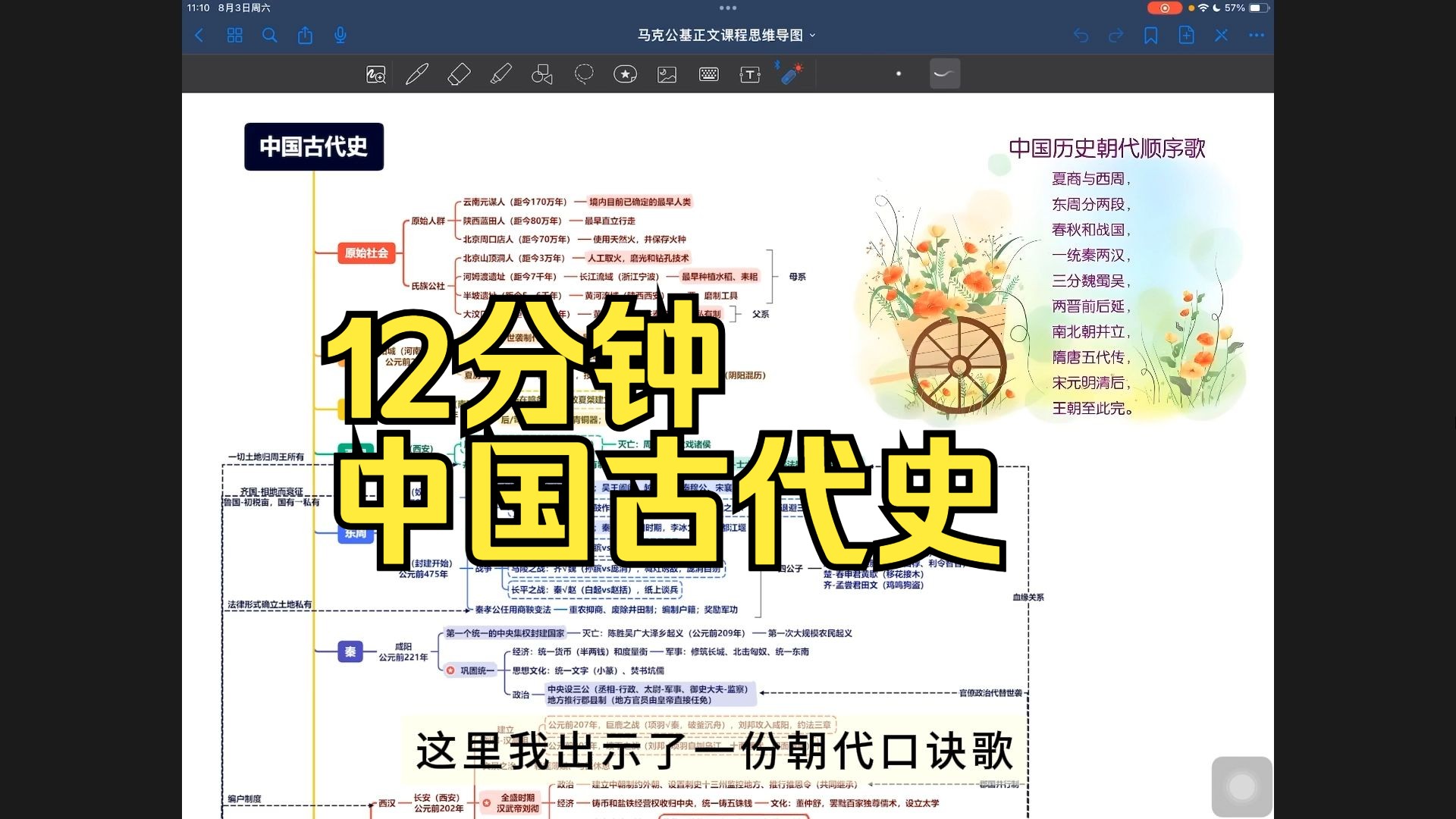The image size is (1456, 819).
Task: Select the Lasso tool
Action: 584,74
